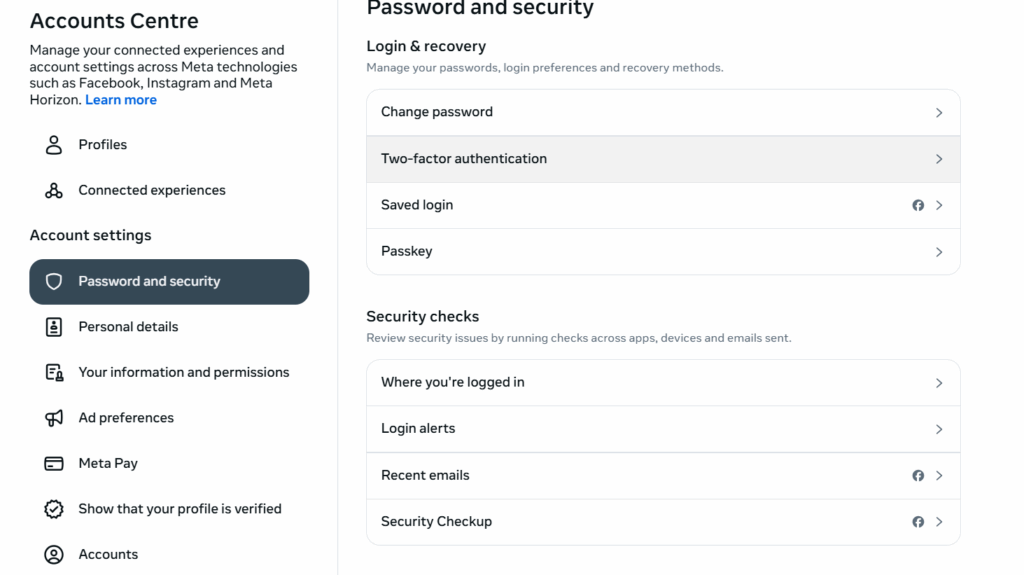1024x575 pixels.
Task: Click the shield icon for Password and security
Action: tap(54, 282)
